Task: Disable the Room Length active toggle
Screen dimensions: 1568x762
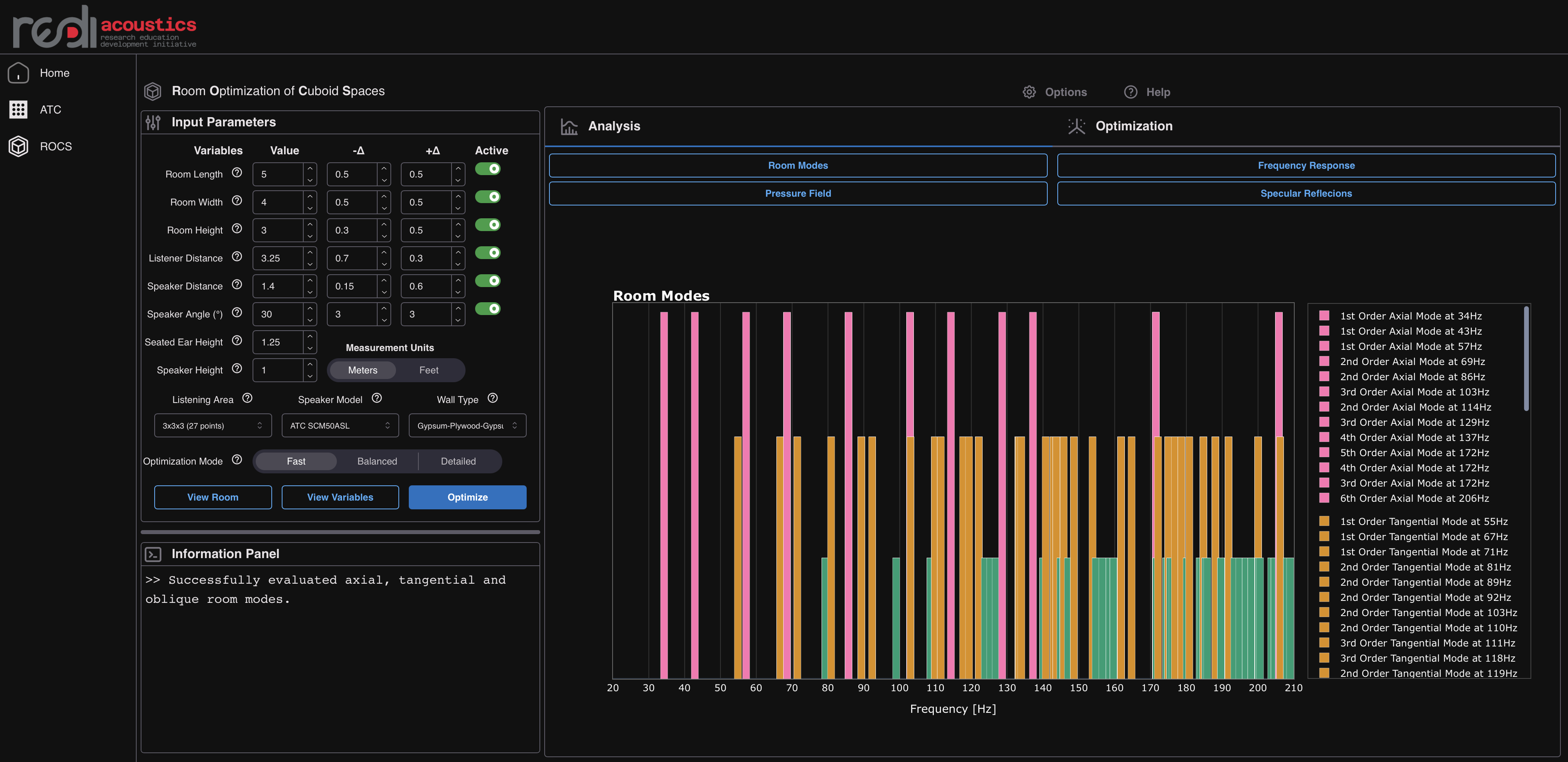Action: (x=488, y=169)
